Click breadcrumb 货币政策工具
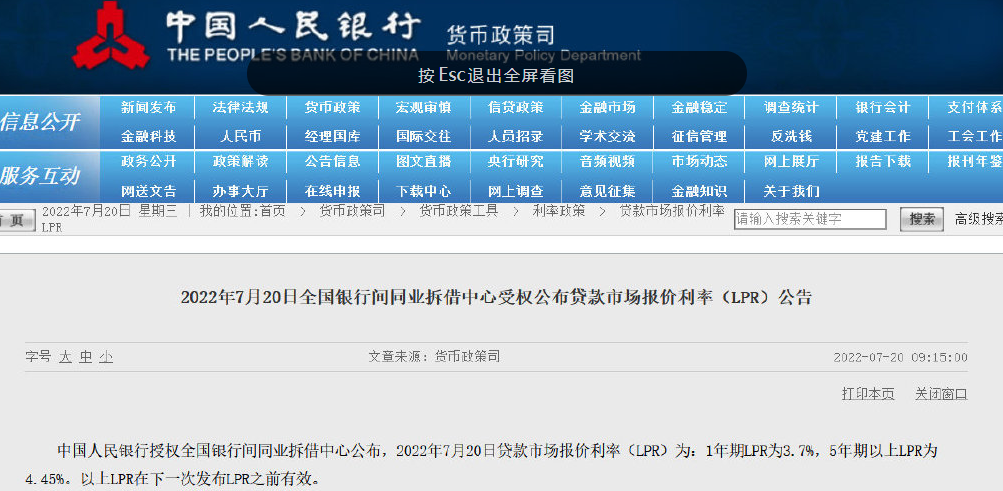1003x491 pixels. (x=459, y=211)
